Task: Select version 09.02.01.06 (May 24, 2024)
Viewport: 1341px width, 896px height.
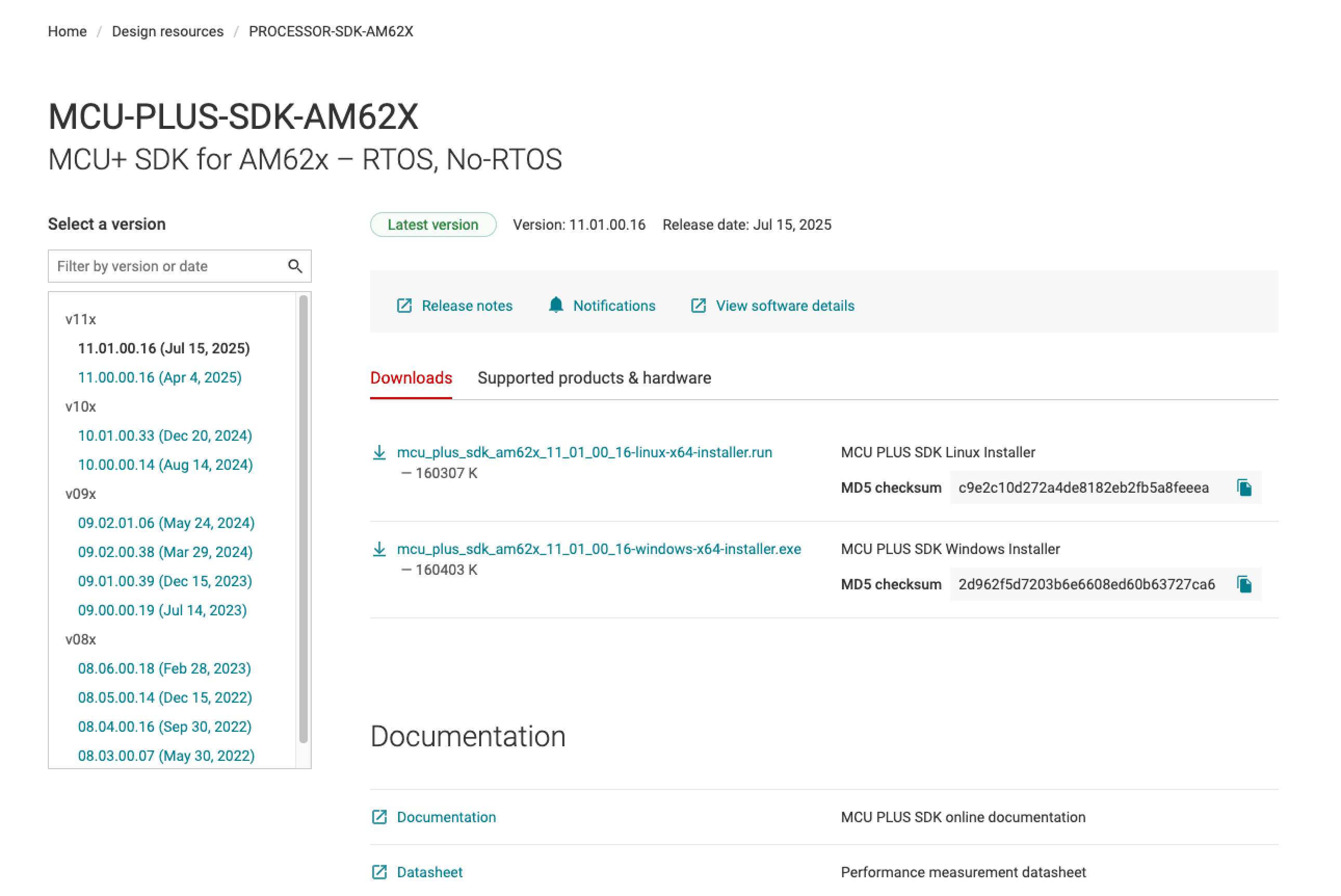Action: click(166, 523)
